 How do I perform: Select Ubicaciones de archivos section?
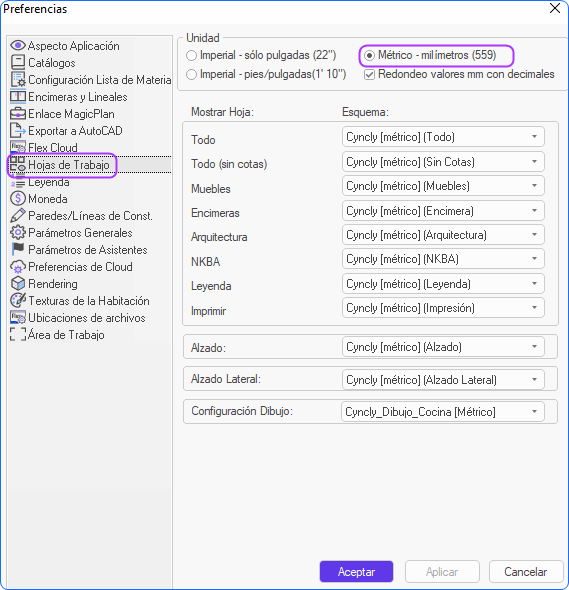(x=87, y=317)
